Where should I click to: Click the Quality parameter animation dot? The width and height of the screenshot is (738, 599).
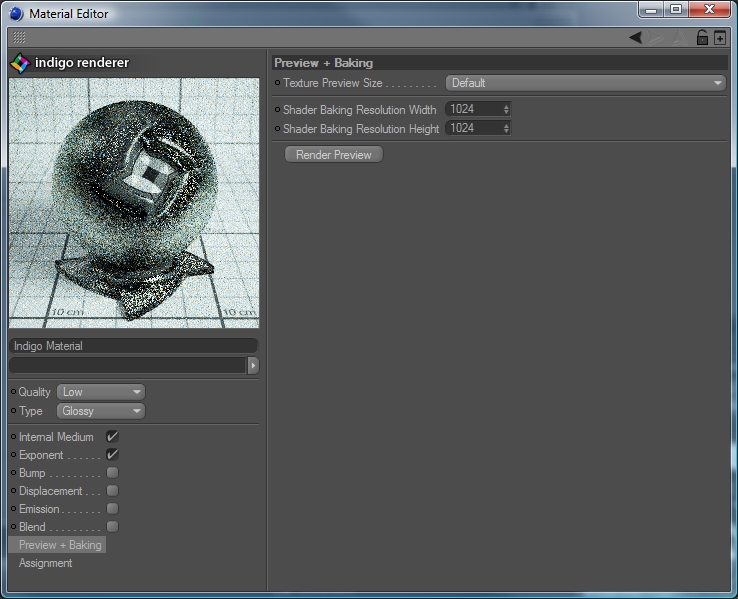point(14,391)
